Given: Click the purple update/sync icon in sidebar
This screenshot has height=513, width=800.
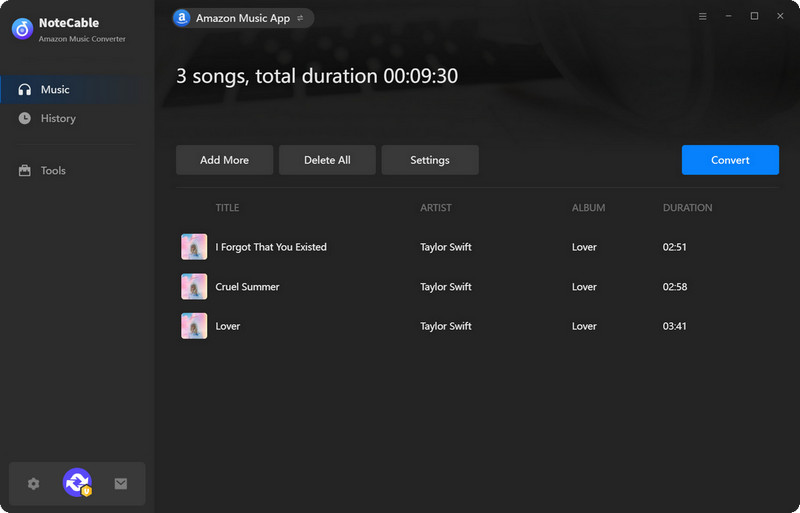Looking at the screenshot, I should 78,482.
